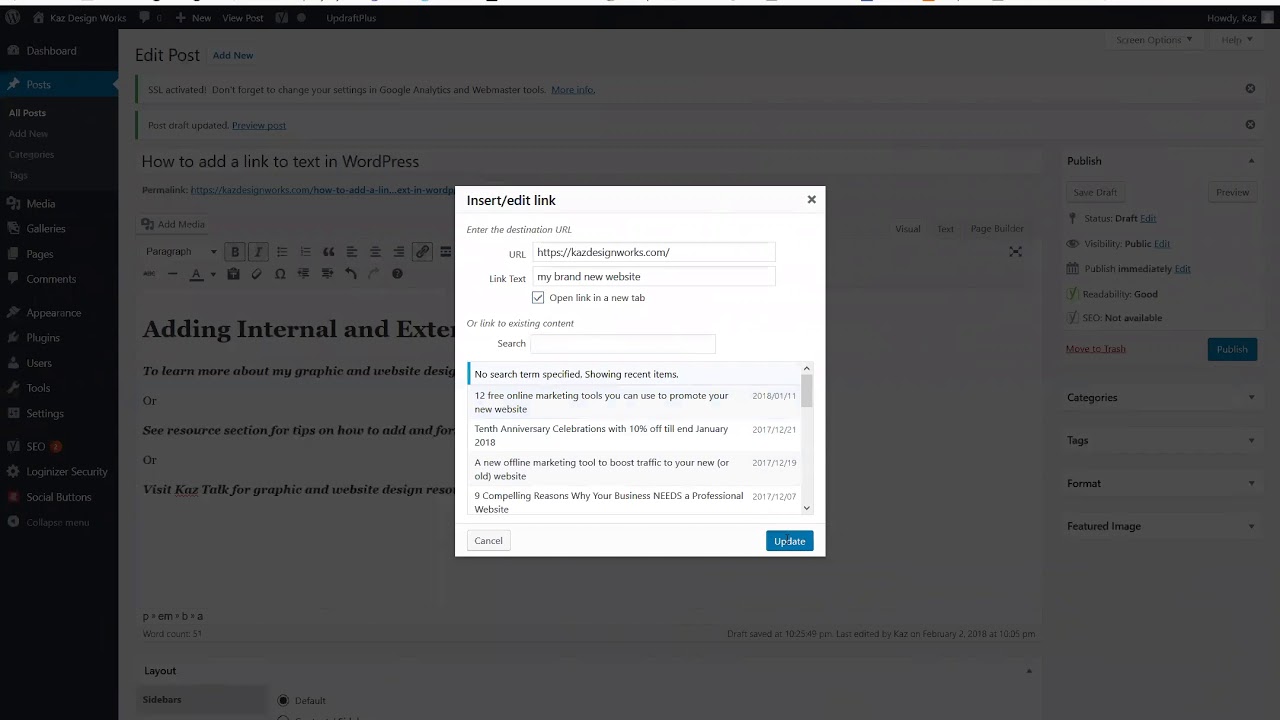Switch to Text editor tab

click(945, 229)
